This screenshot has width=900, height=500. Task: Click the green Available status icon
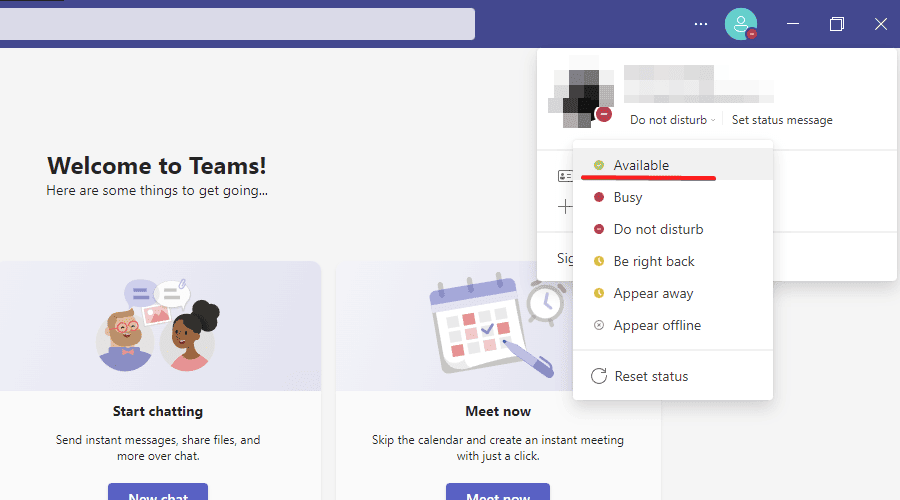point(599,165)
